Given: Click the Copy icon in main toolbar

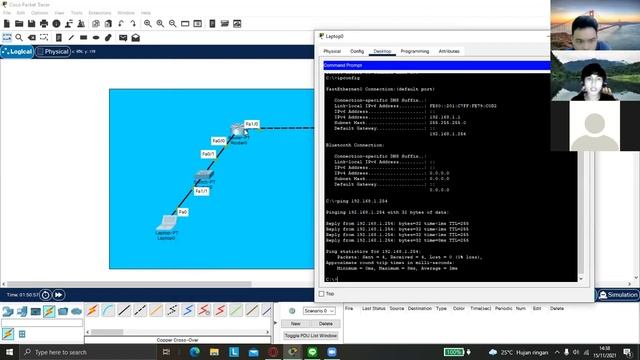Looking at the screenshot, I should pos(96,24).
